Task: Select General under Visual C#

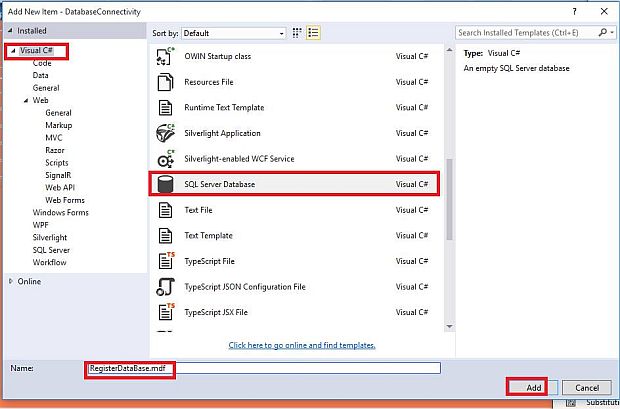Action: 46,88
